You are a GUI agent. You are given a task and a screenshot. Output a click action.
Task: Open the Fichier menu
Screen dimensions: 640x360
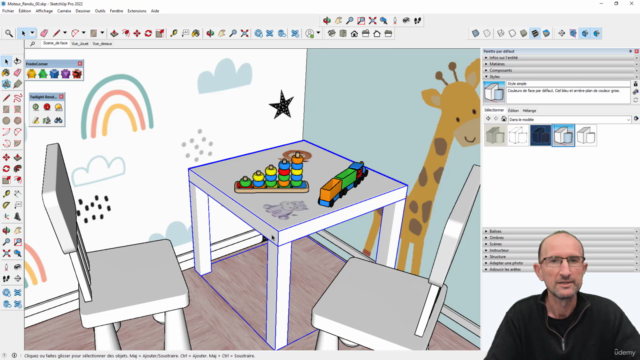(8, 11)
